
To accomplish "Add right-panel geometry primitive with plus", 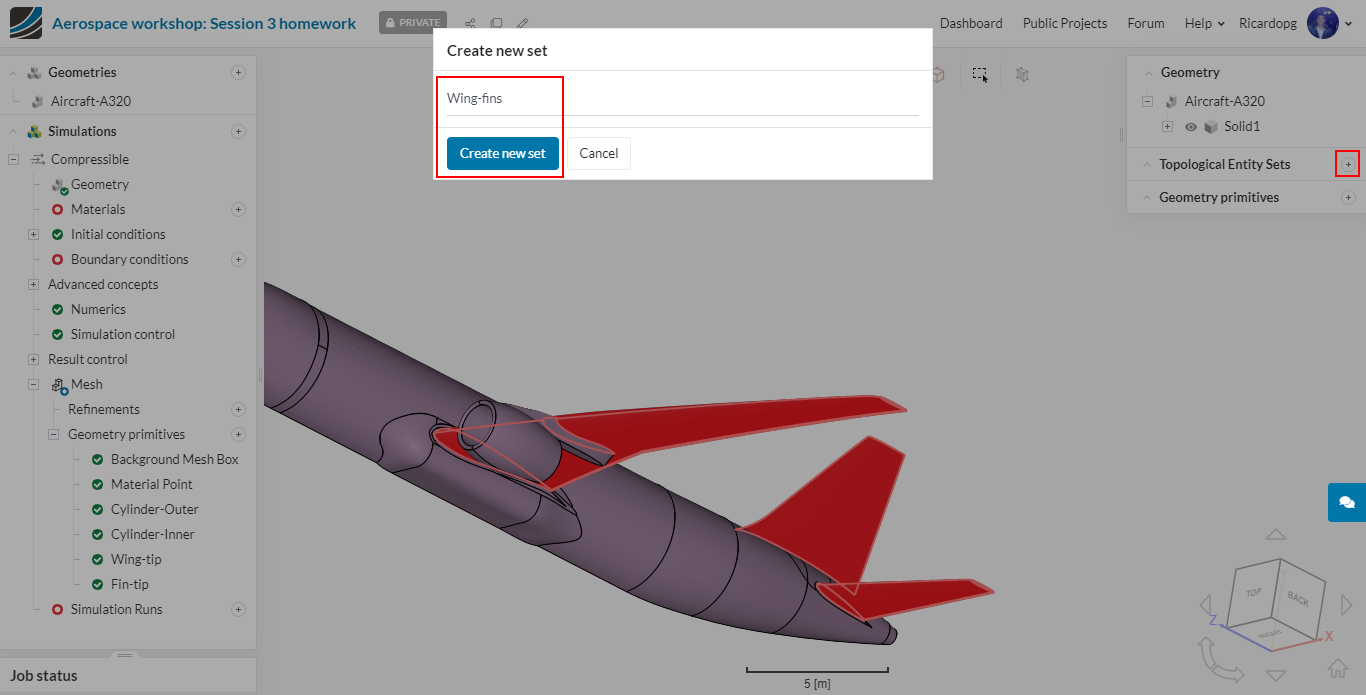I will point(1348,197).
